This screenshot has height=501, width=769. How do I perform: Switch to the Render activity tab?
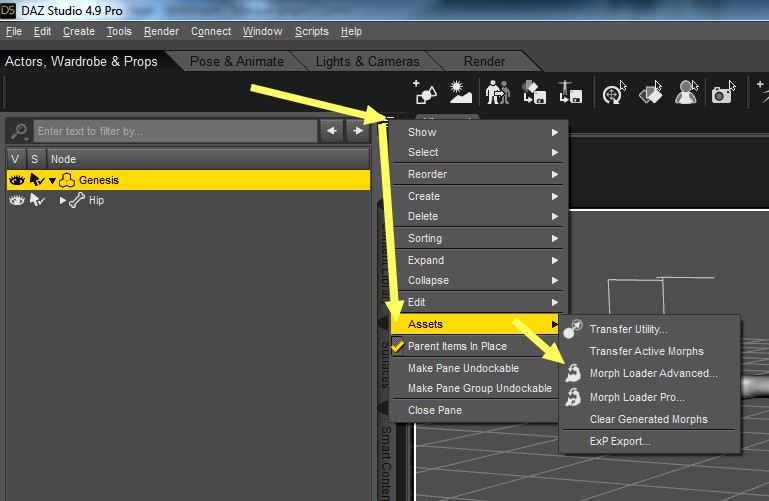(x=485, y=61)
